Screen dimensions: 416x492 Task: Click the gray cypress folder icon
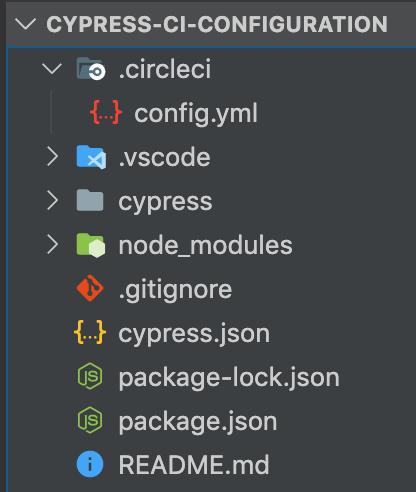tap(90, 200)
